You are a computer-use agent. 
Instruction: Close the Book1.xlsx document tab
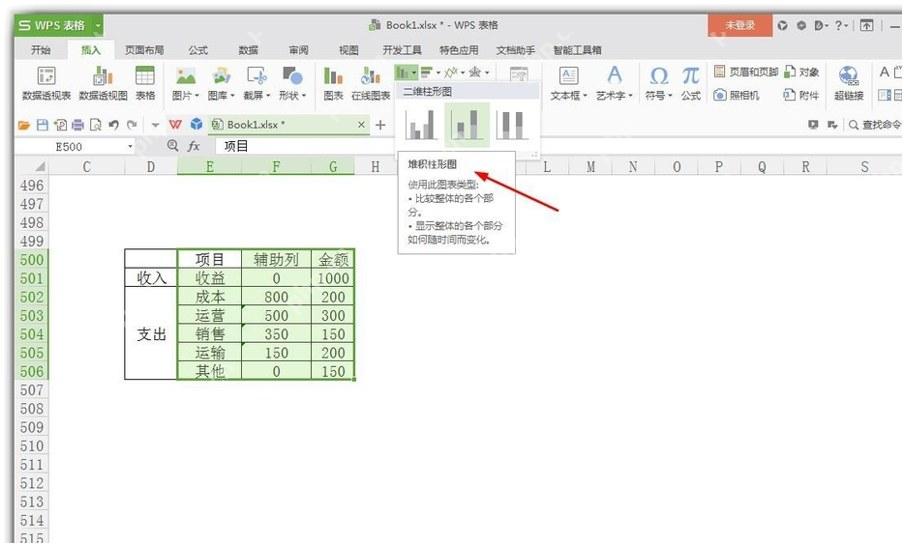(x=361, y=125)
